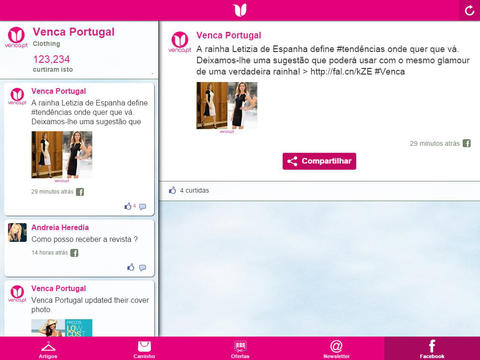Click the 4 curtidas like icon
The width and height of the screenshot is (480, 360).
(172, 190)
